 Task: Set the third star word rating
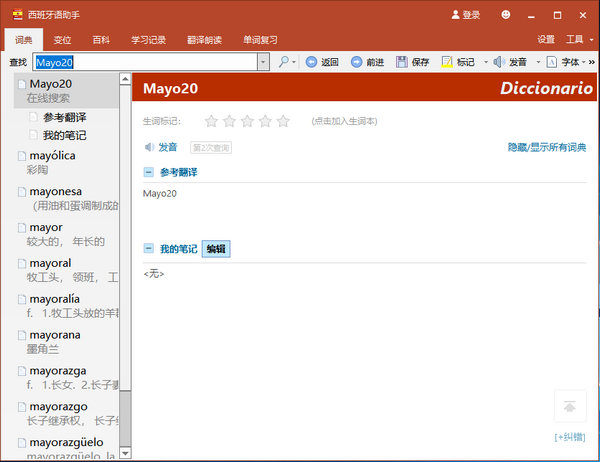pos(247,121)
